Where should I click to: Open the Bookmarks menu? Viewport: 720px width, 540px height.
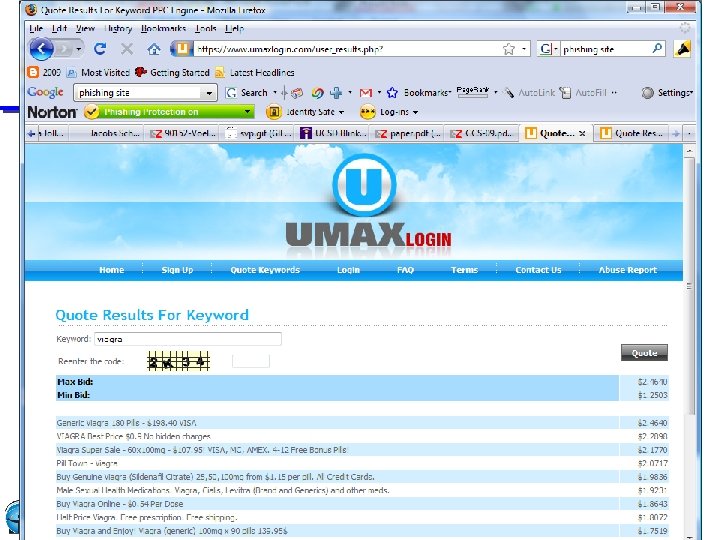tap(163, 28)
